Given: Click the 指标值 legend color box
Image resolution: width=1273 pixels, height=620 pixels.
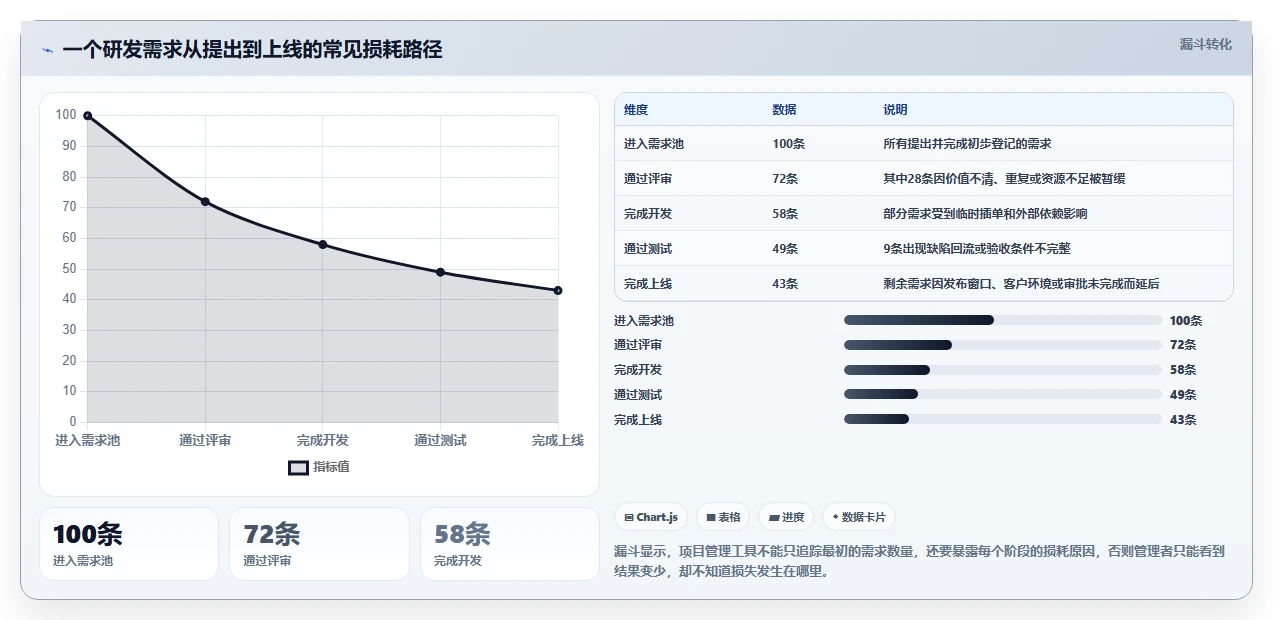Looking at the screenshot, I should 298,467.
